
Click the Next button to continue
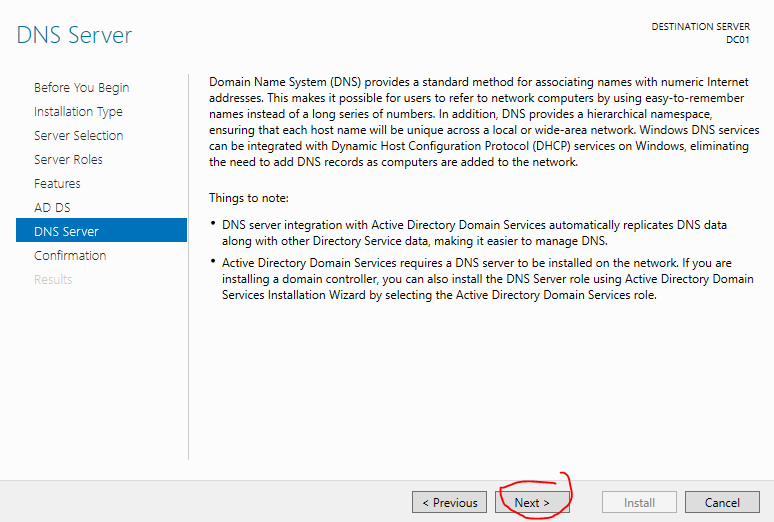[x=532, y=502]
